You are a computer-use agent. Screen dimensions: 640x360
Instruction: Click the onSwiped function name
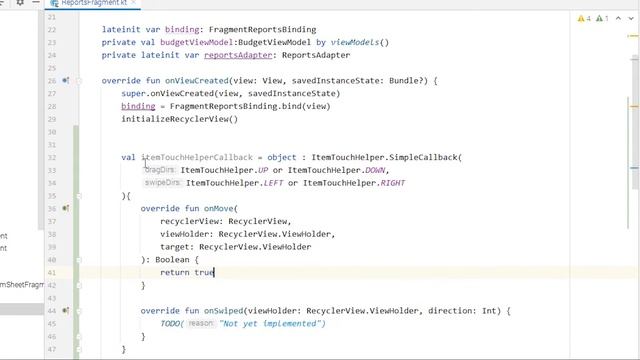point(223,311)
